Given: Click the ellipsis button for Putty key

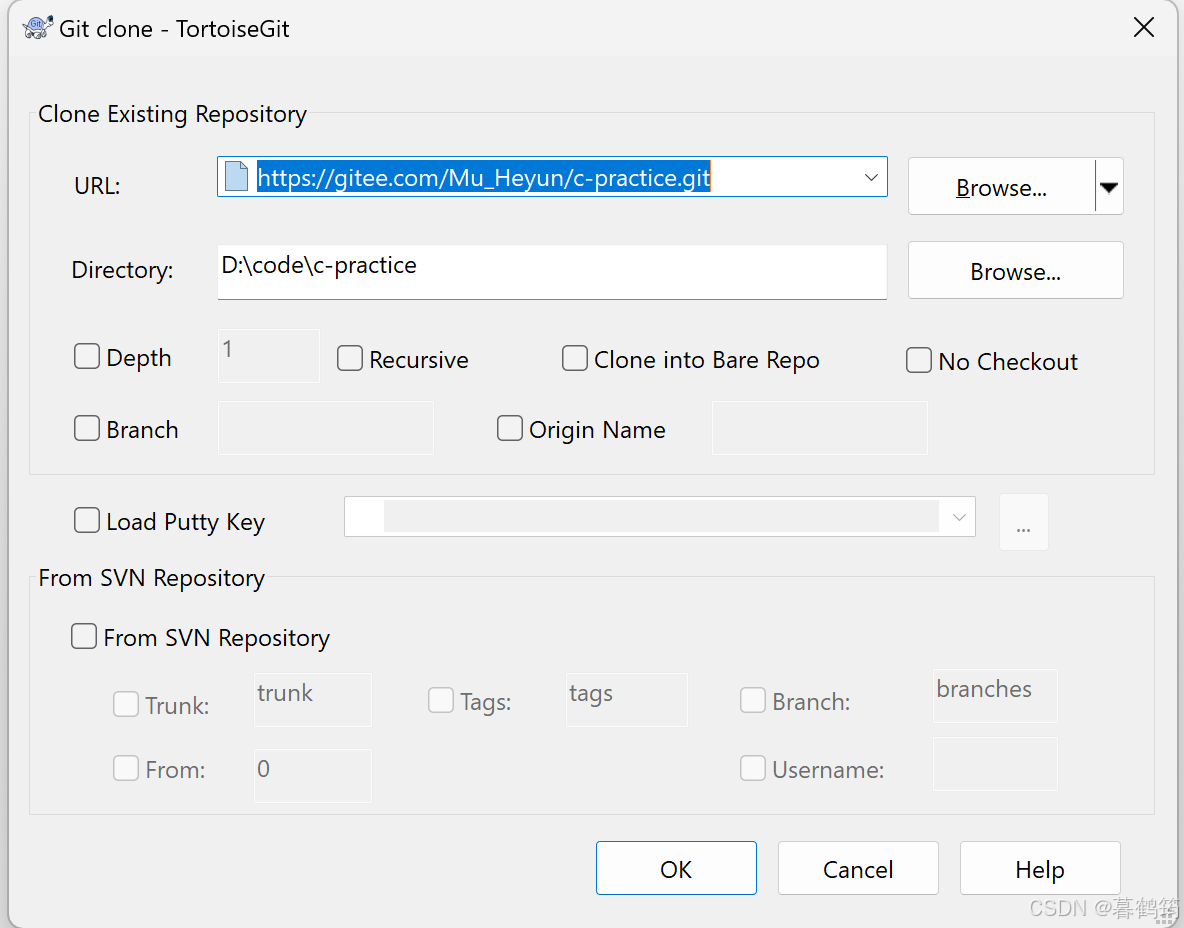Looking at the screenshot, I should (x=1024, y=522).
